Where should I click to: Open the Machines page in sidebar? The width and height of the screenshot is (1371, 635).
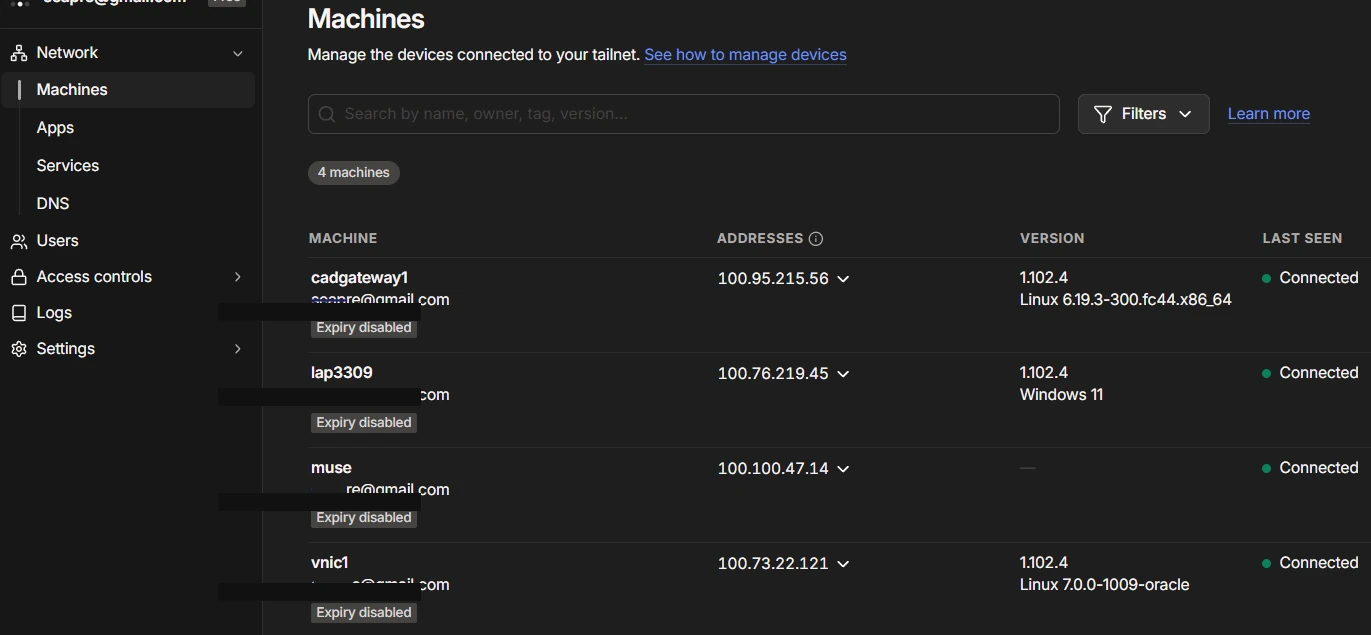[128, 90]
